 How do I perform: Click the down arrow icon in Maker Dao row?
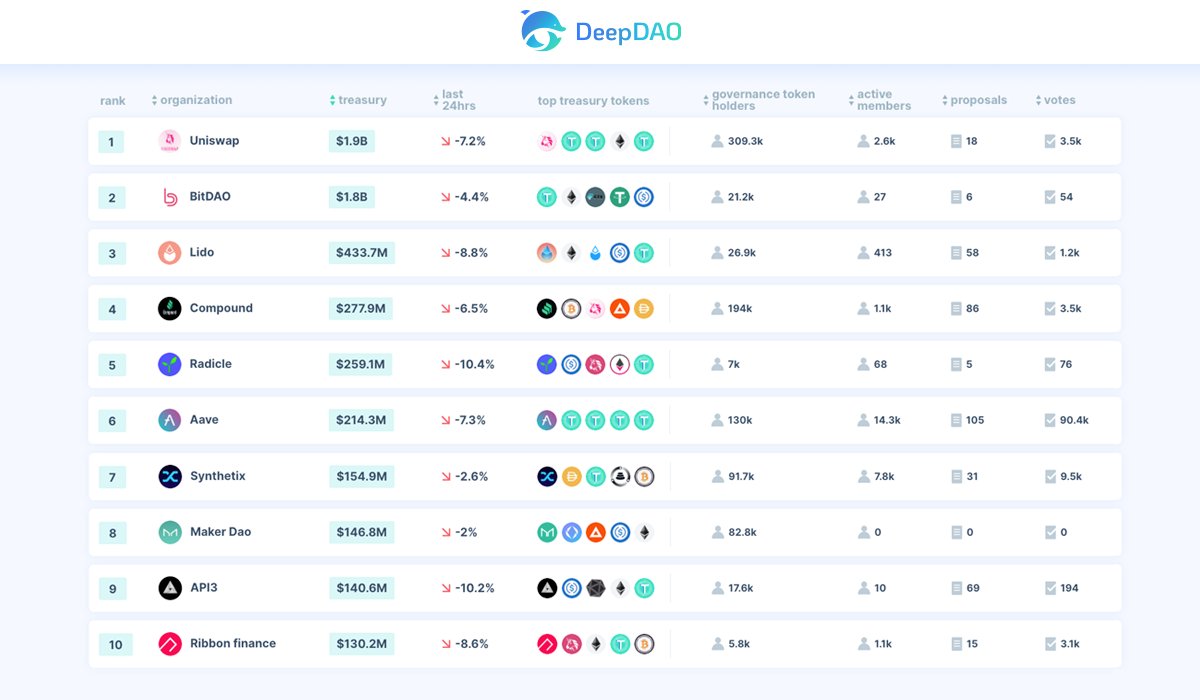click(445, 533)
